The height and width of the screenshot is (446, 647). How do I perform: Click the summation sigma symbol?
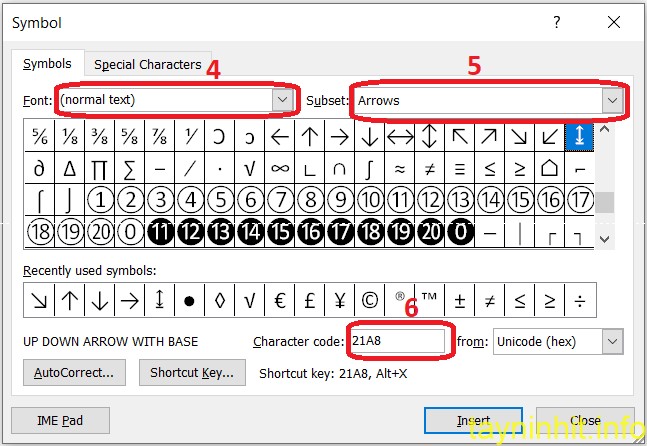tap(131, 168)
